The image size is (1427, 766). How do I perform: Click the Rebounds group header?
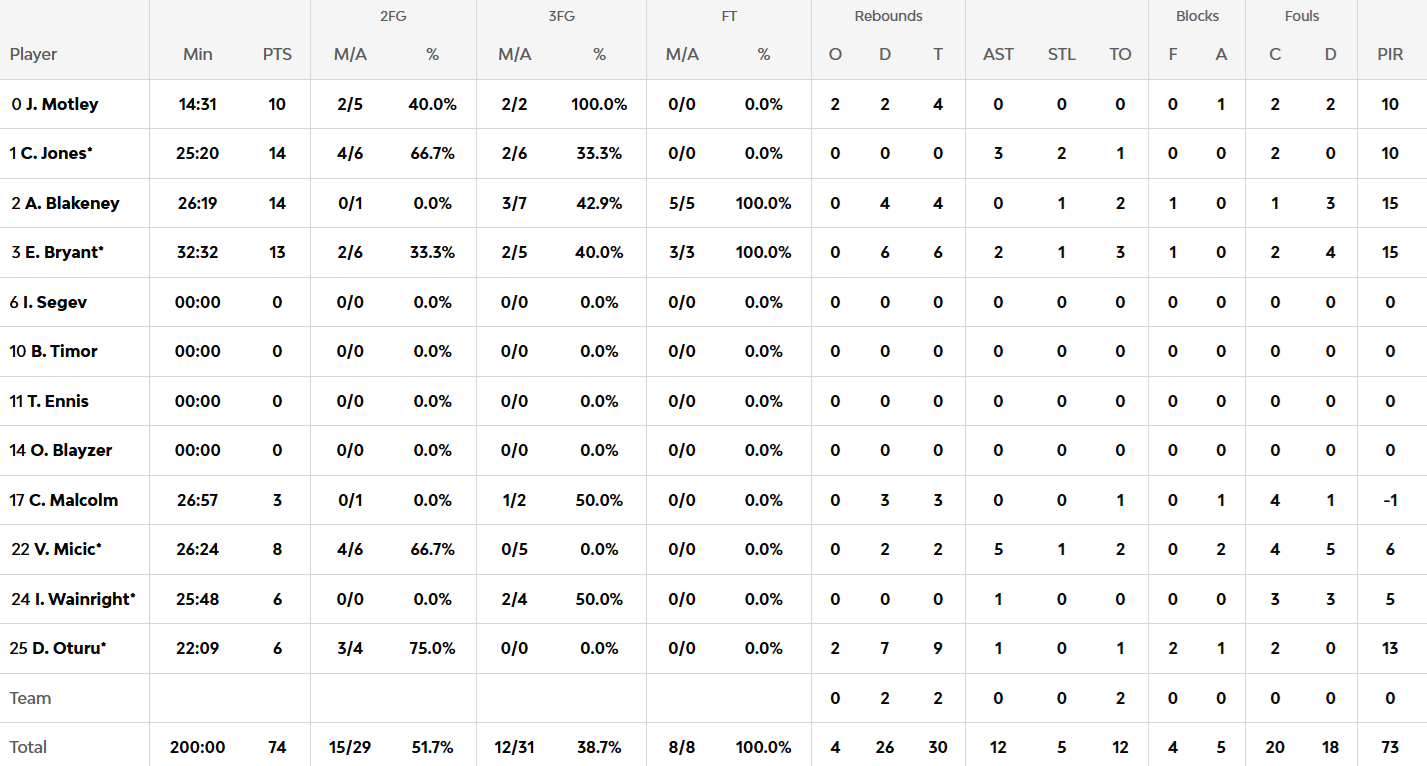coord(888,16)
